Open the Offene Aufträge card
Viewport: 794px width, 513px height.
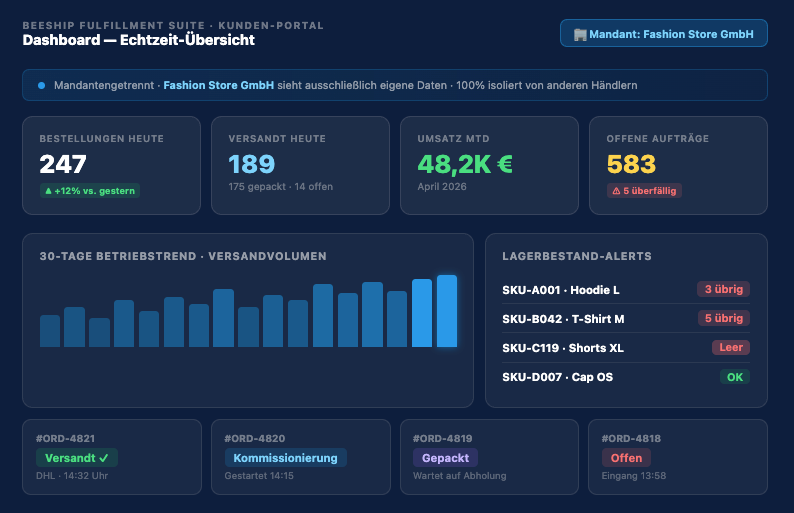[x=678, y=165]
